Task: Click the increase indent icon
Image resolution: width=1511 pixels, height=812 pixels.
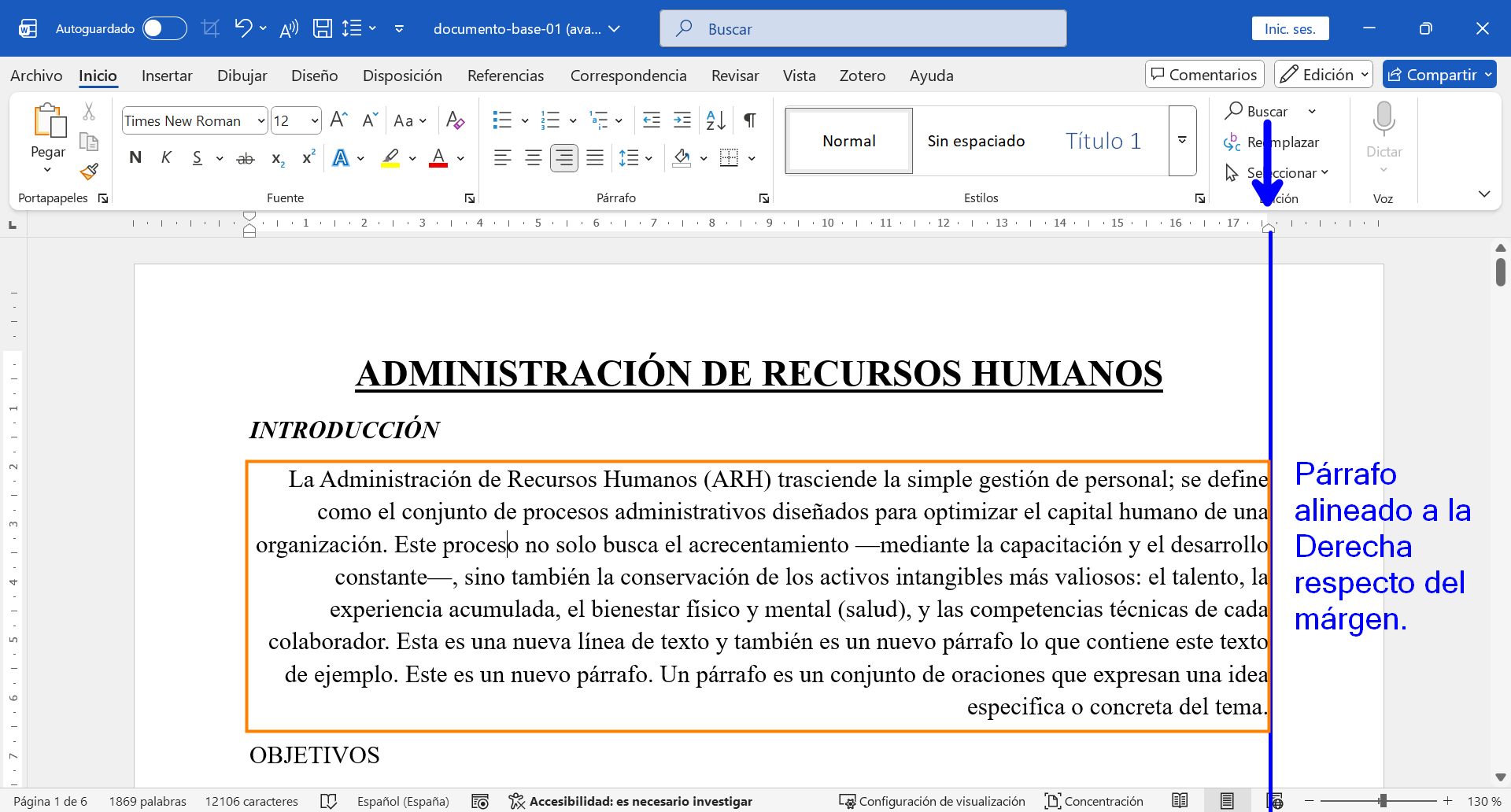Action: pos(682,120)
